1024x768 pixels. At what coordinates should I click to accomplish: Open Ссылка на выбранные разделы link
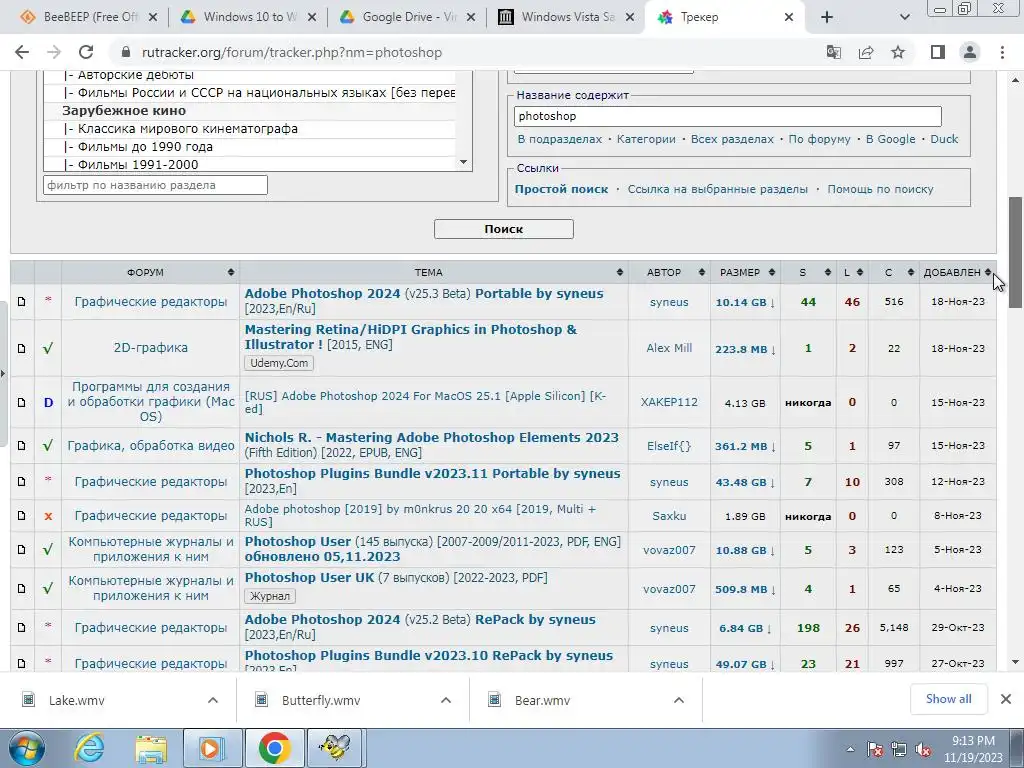click(x=718, y=189)
